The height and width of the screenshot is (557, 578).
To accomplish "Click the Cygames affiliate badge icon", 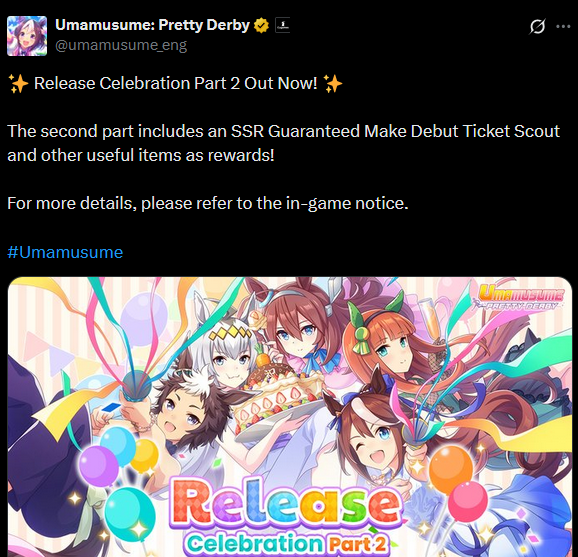I will tap(282, 25).
